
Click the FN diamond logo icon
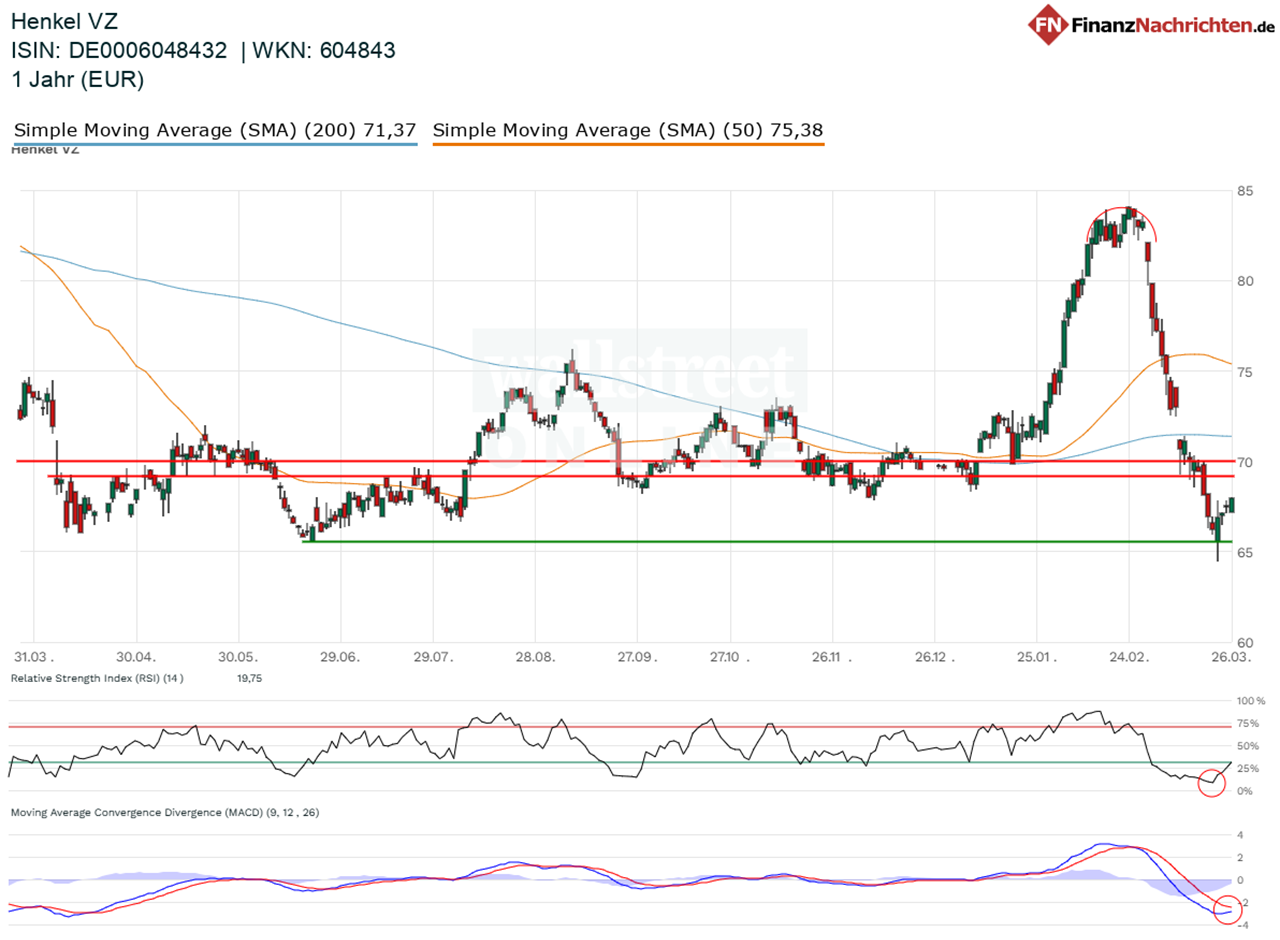click(x=1046, y=25)
